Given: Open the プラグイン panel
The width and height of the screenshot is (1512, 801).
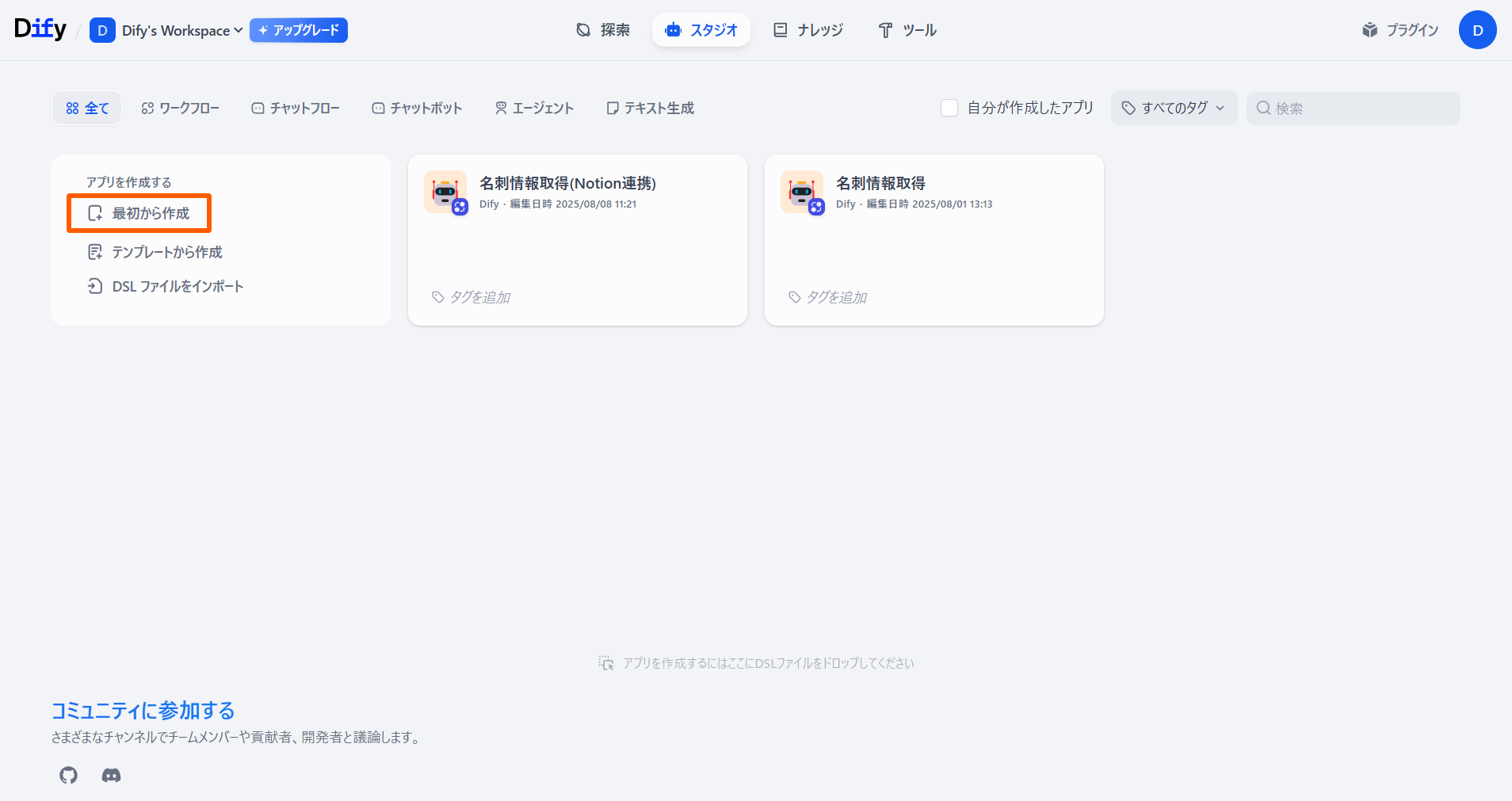Looking at the screenshot, I should point(1399,29).
